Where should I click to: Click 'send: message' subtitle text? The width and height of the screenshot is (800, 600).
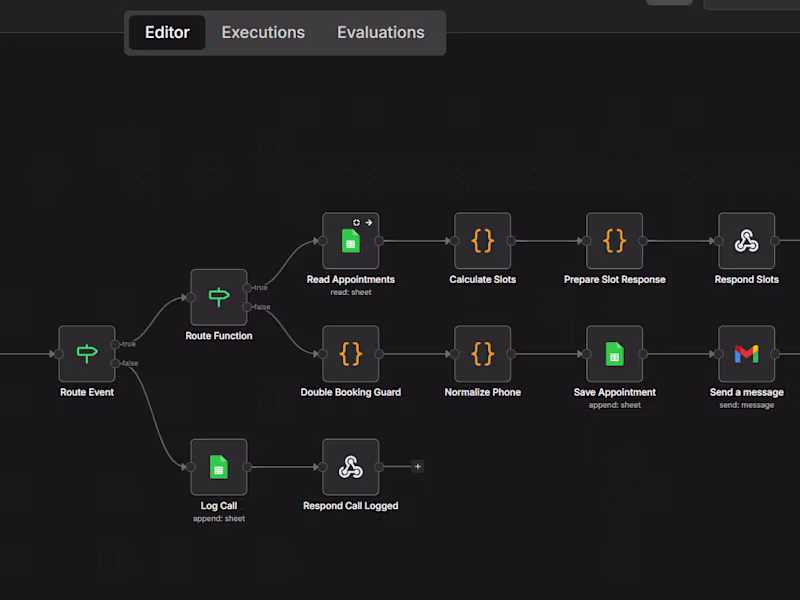coord(746,405)
